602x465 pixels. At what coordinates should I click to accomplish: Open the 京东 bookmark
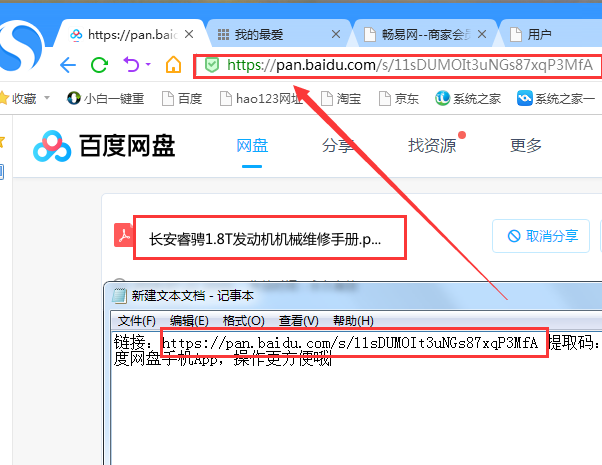[x=399, y=99]
